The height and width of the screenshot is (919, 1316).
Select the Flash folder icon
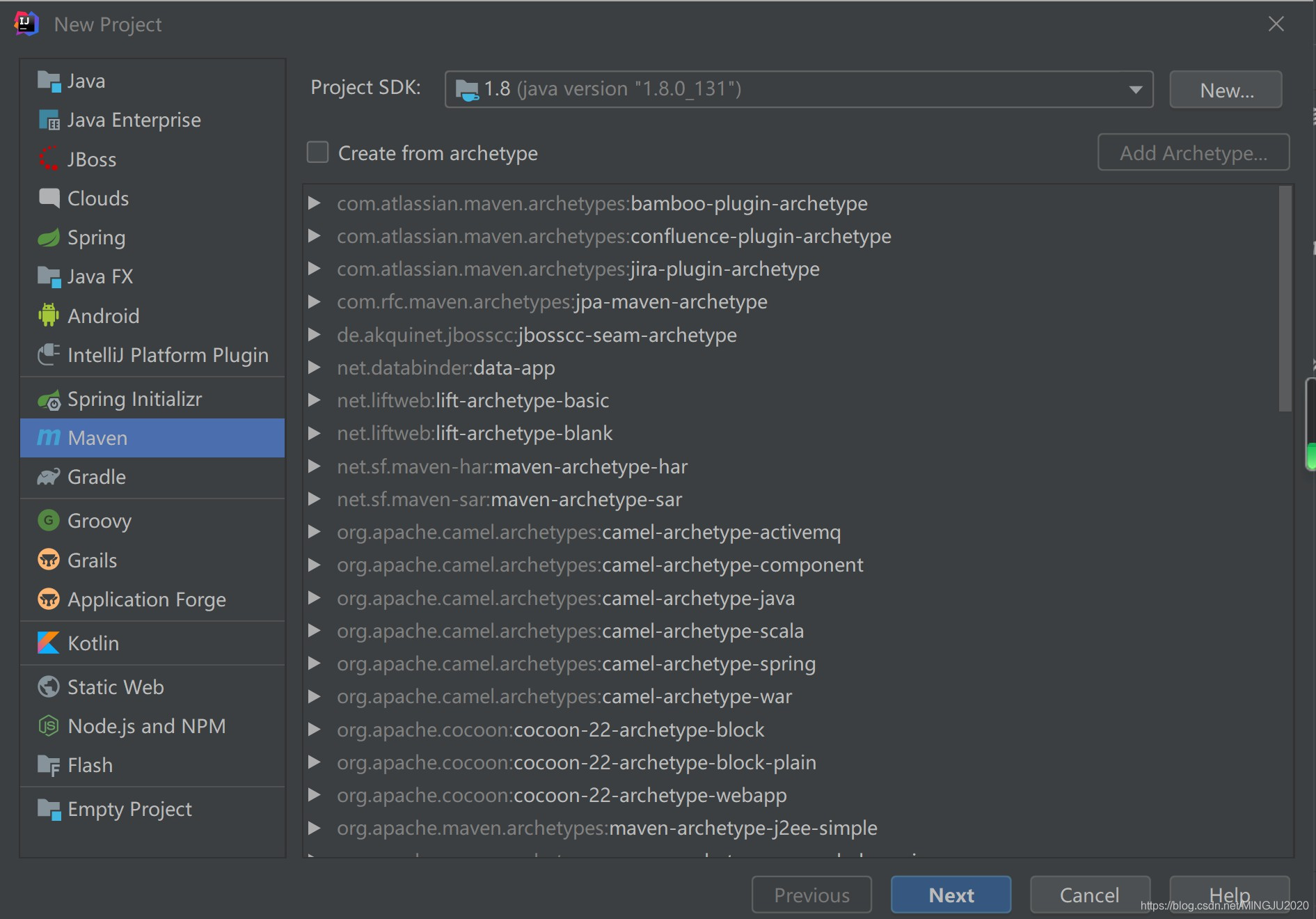pyautogui.click(x=49, y=765)
